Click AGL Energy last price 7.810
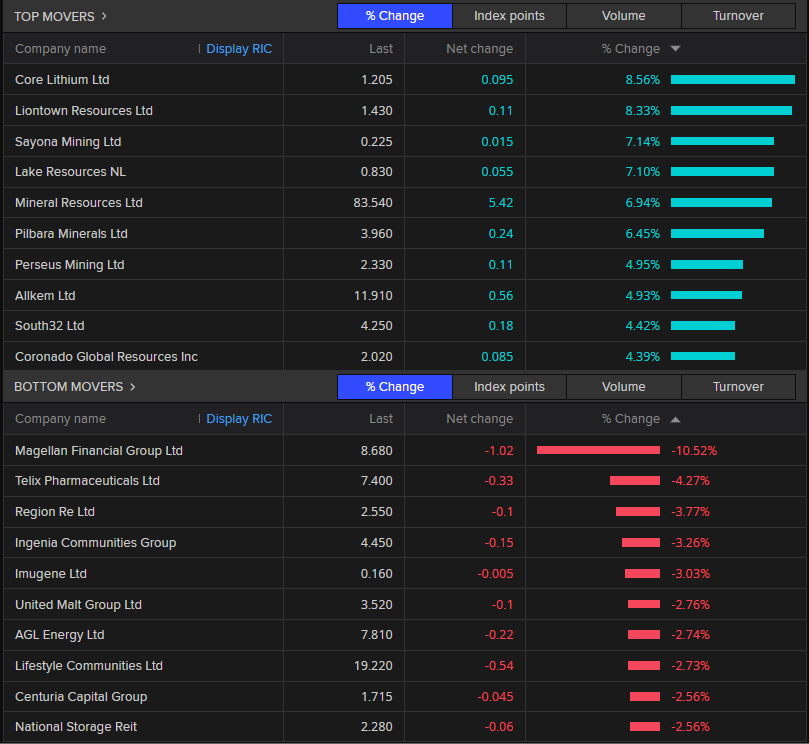This screenshot has width=809, height=744. pos(377,635)
